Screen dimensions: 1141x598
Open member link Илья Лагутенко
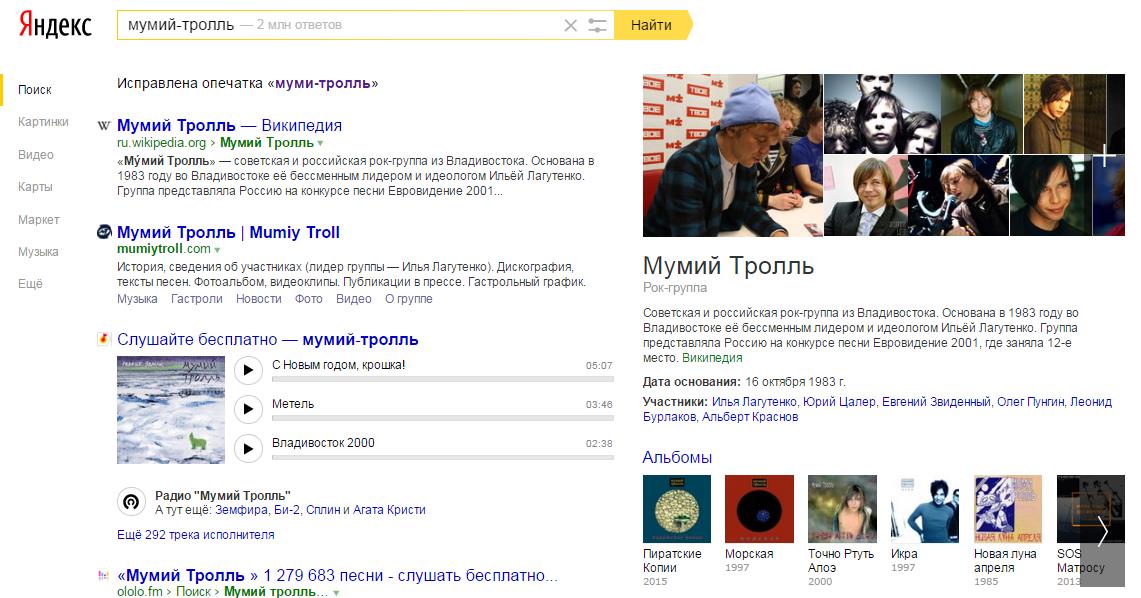pos(754,402)
